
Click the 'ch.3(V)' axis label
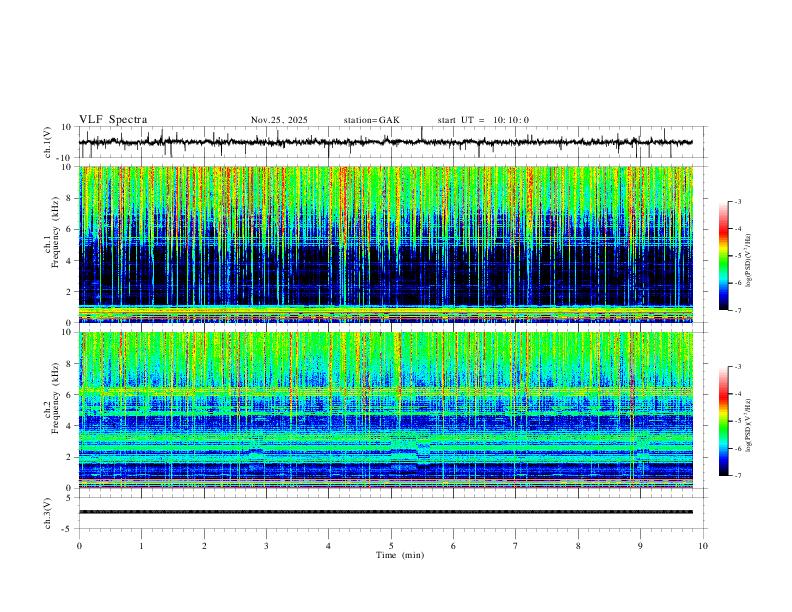(48, 514)
